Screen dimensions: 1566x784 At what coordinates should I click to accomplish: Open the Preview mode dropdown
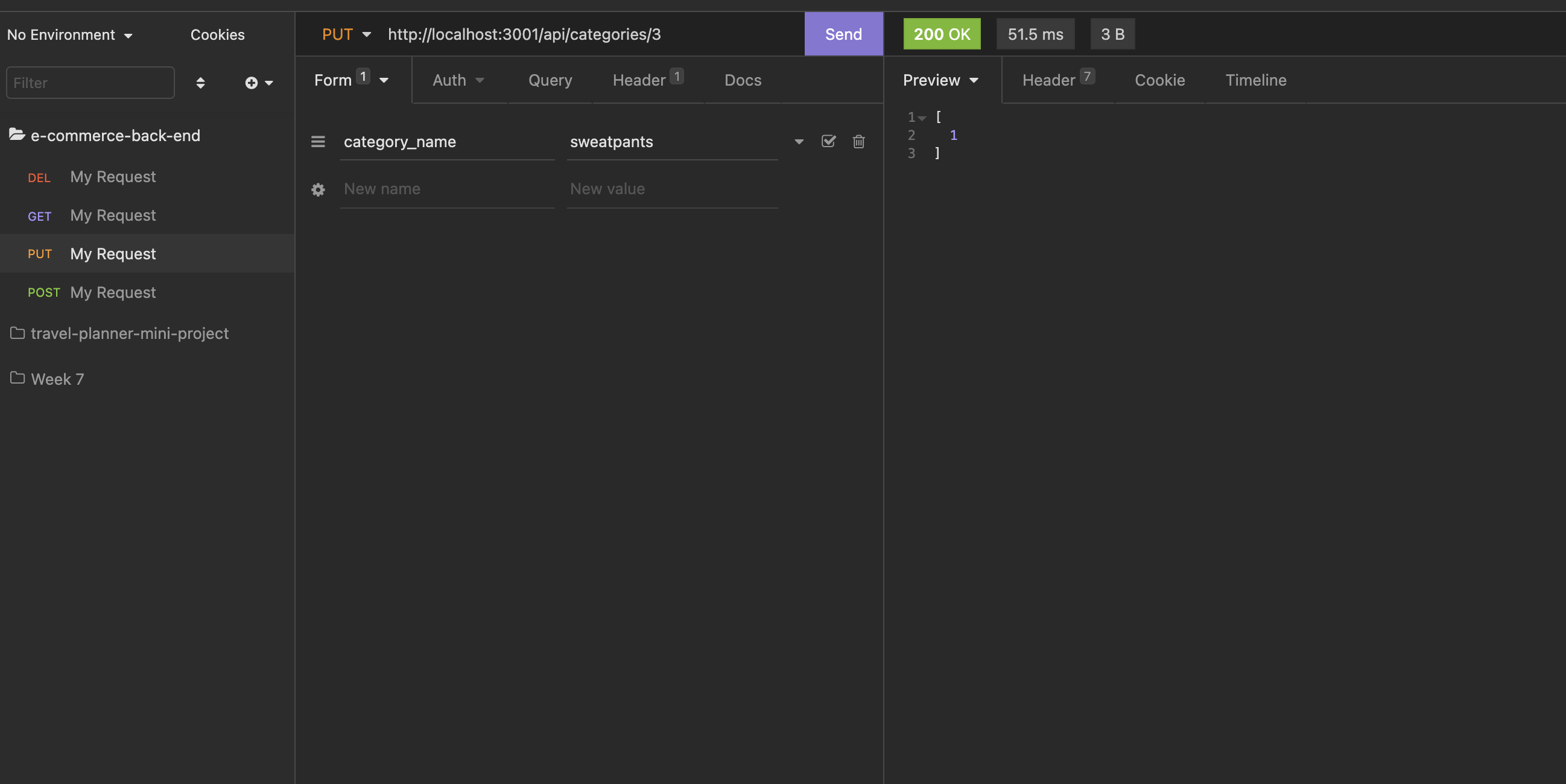(940, 80)
